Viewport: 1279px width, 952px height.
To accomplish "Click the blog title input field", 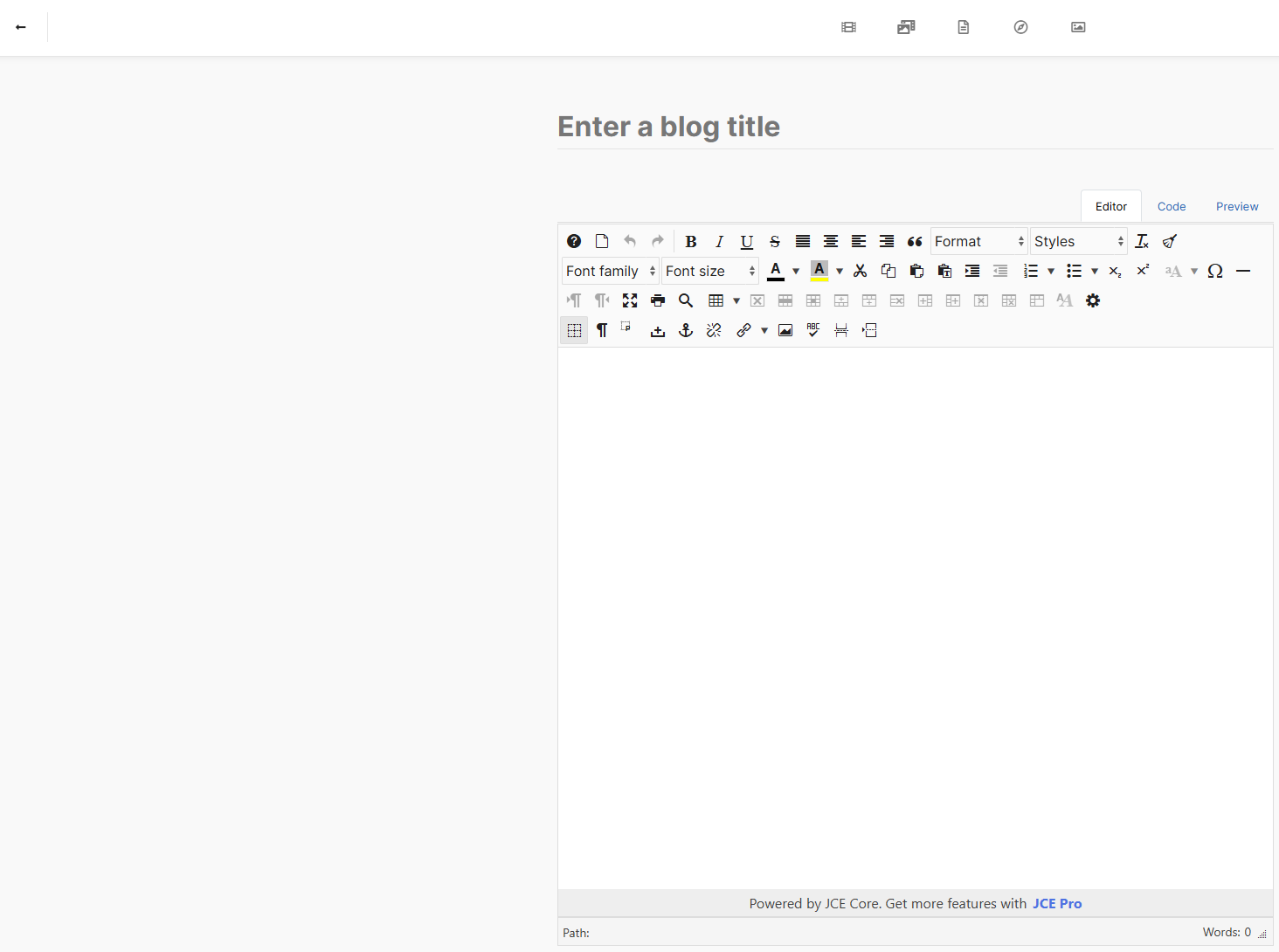I will (x=914, y=128).
